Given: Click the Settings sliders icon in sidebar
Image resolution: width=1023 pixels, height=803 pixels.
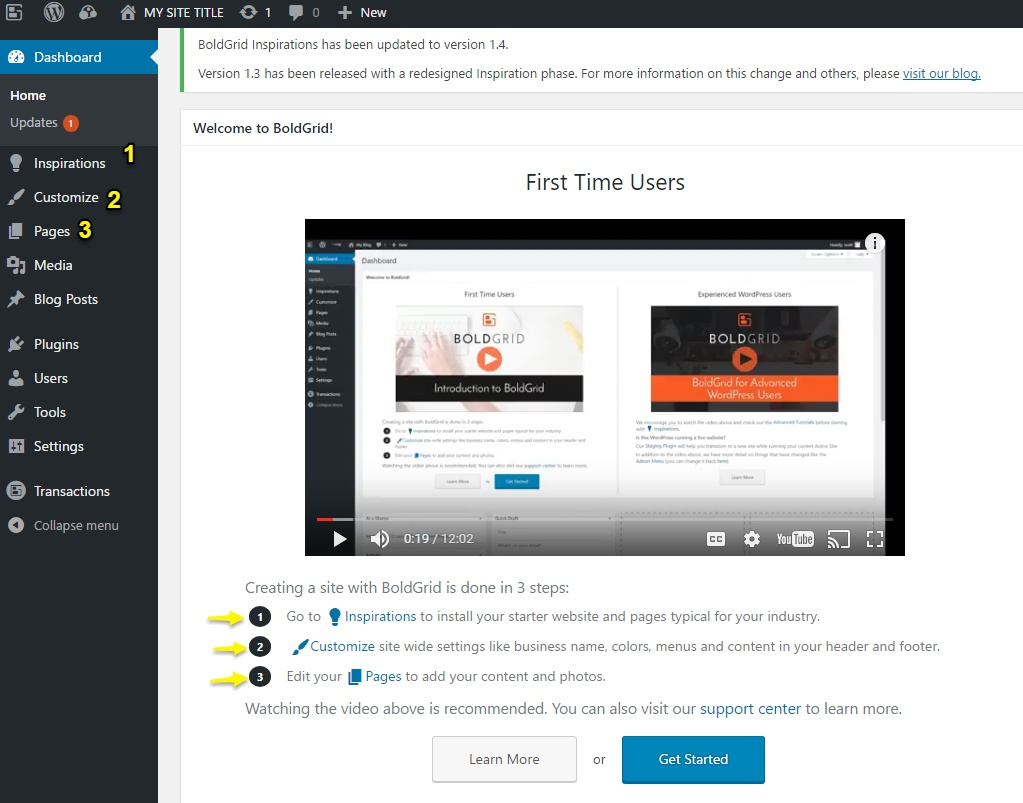Looking at the screenshot, I should [16, 446].
